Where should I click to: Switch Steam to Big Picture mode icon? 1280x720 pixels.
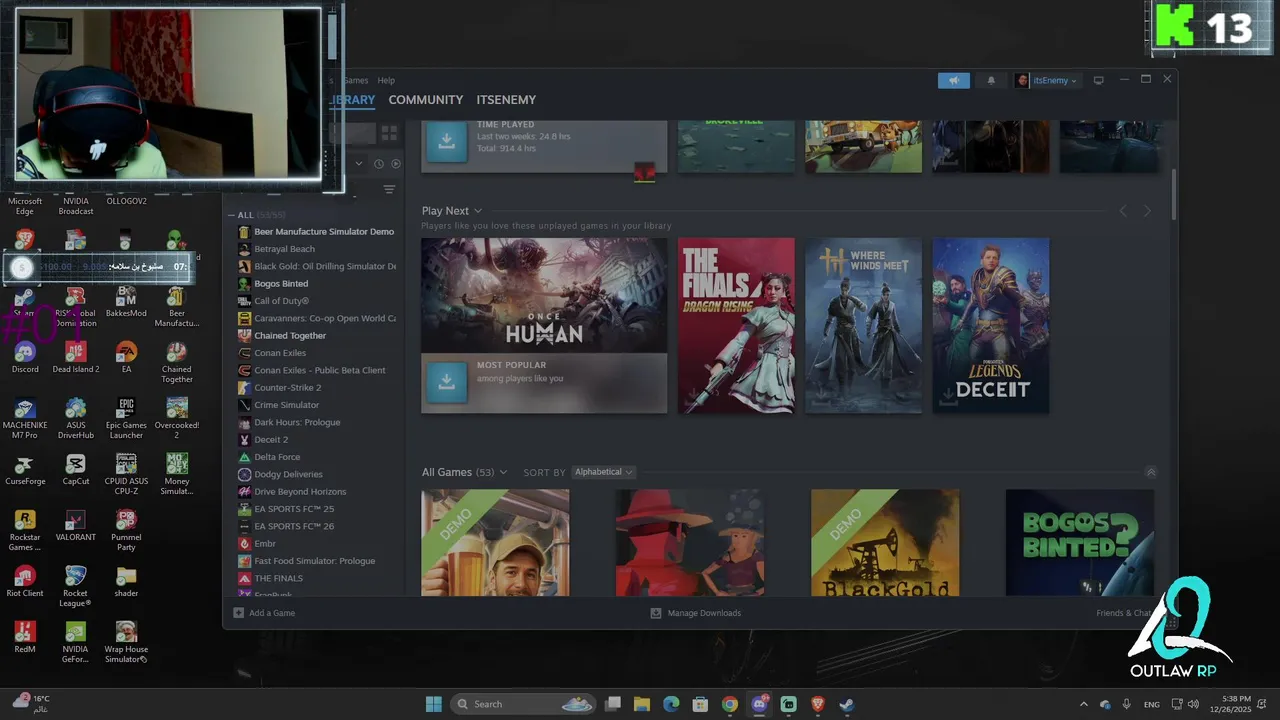coord(1098,80)
